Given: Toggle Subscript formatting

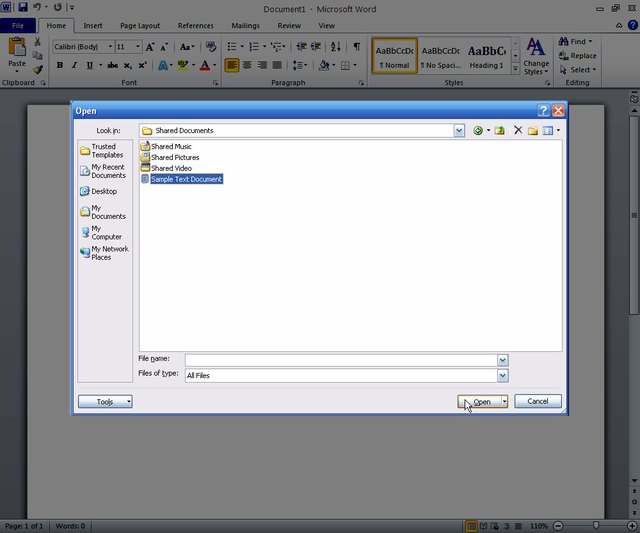Looking at the screenshot, I should [x=128, y=65].
